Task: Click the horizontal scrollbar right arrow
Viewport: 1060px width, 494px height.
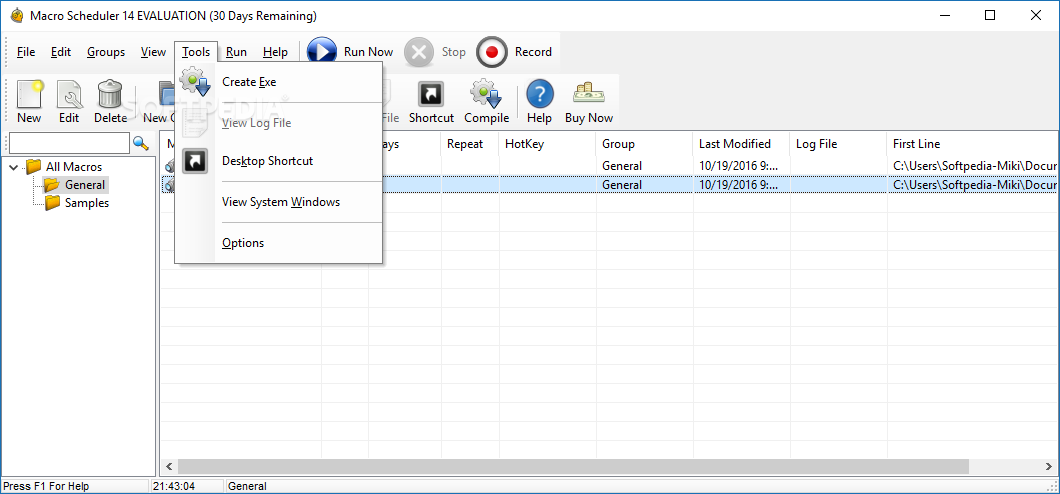Action: tap(1049, 466)
